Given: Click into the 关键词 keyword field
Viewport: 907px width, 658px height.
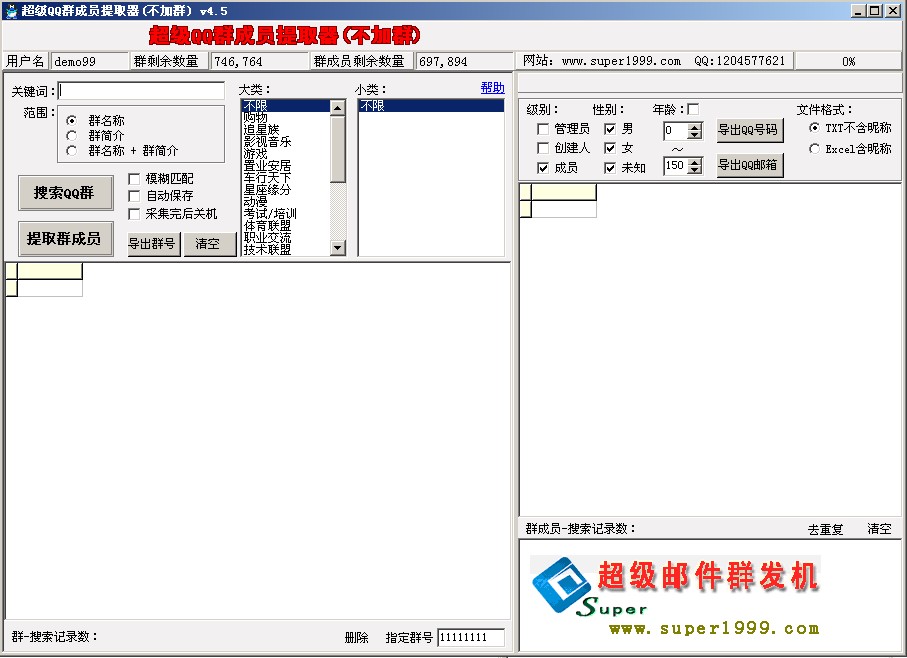Looking at the screenshot, I should click(141, 91).
